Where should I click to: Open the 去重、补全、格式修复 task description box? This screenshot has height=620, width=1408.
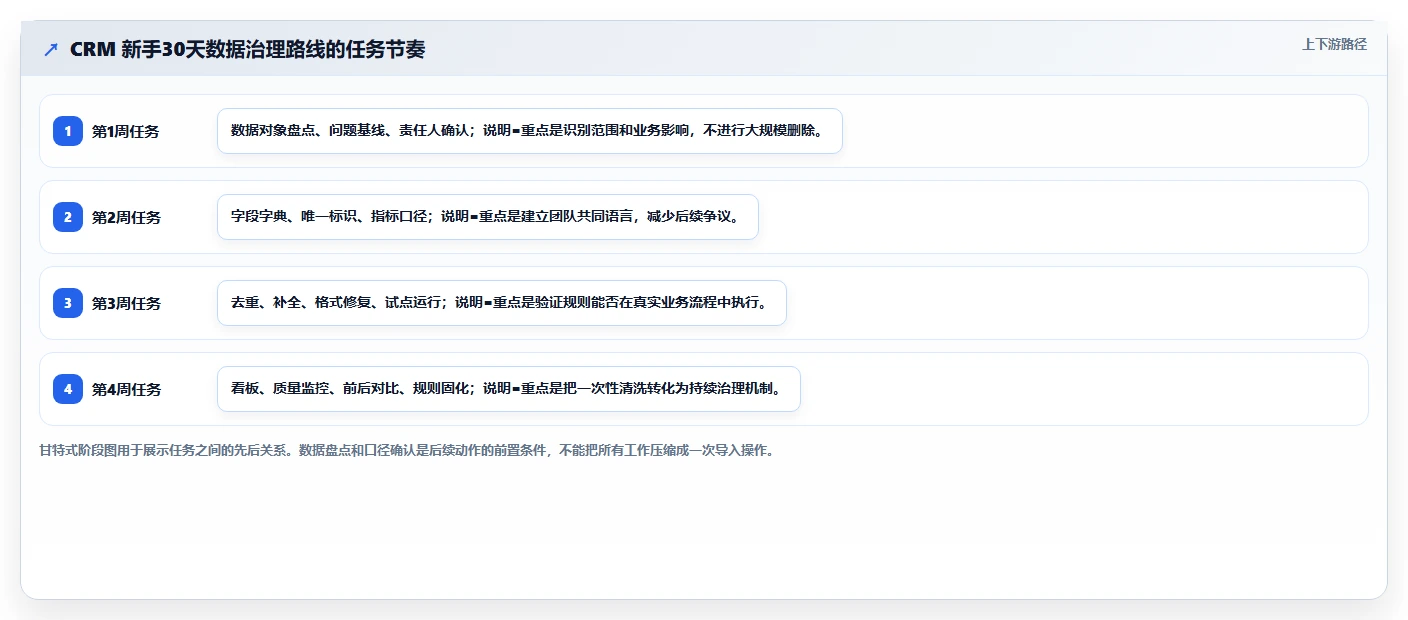(502, 303)
